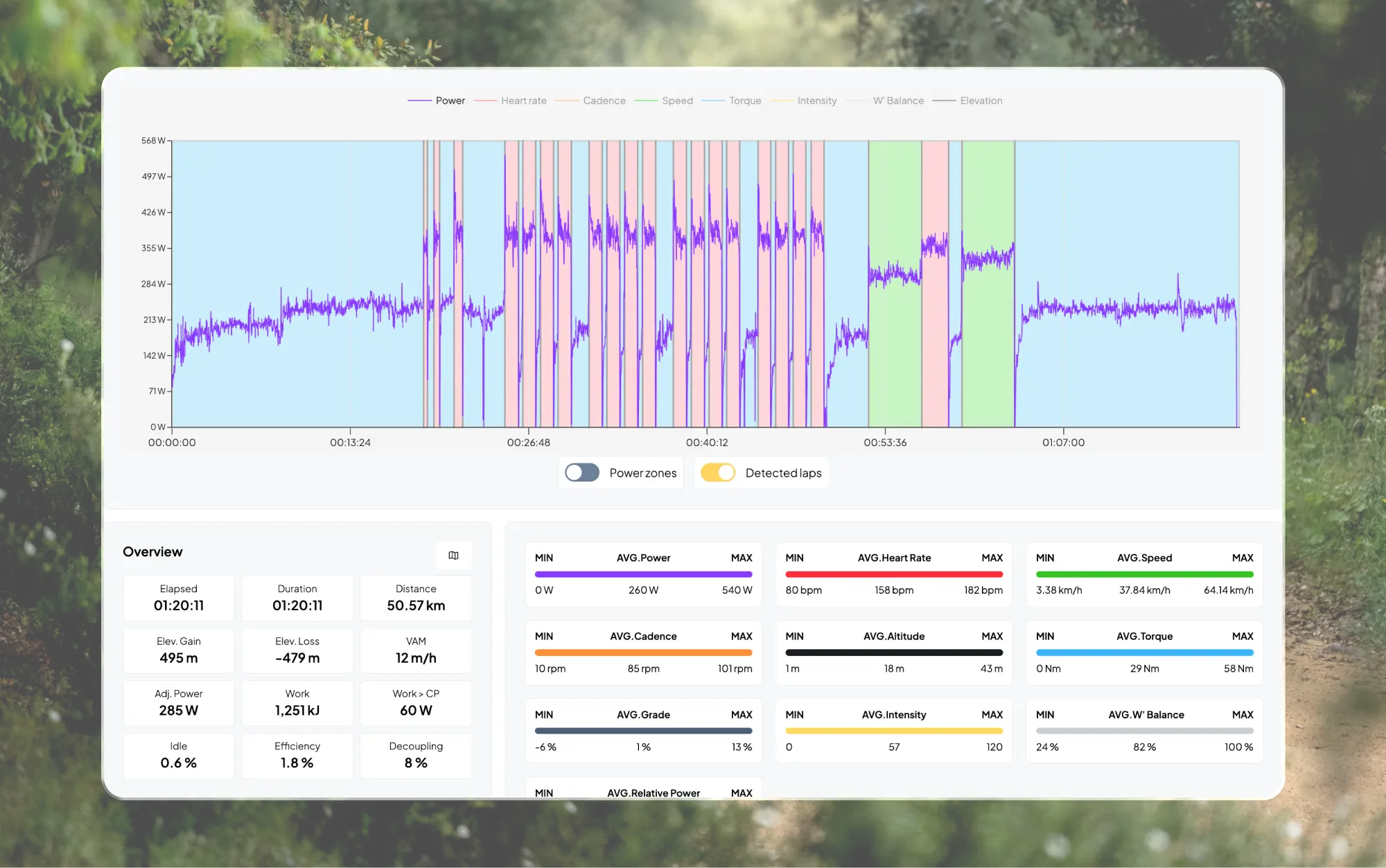Select the Distance 50.57 km tile
This screenshot has height=868, width=1386.
point(416,598)
